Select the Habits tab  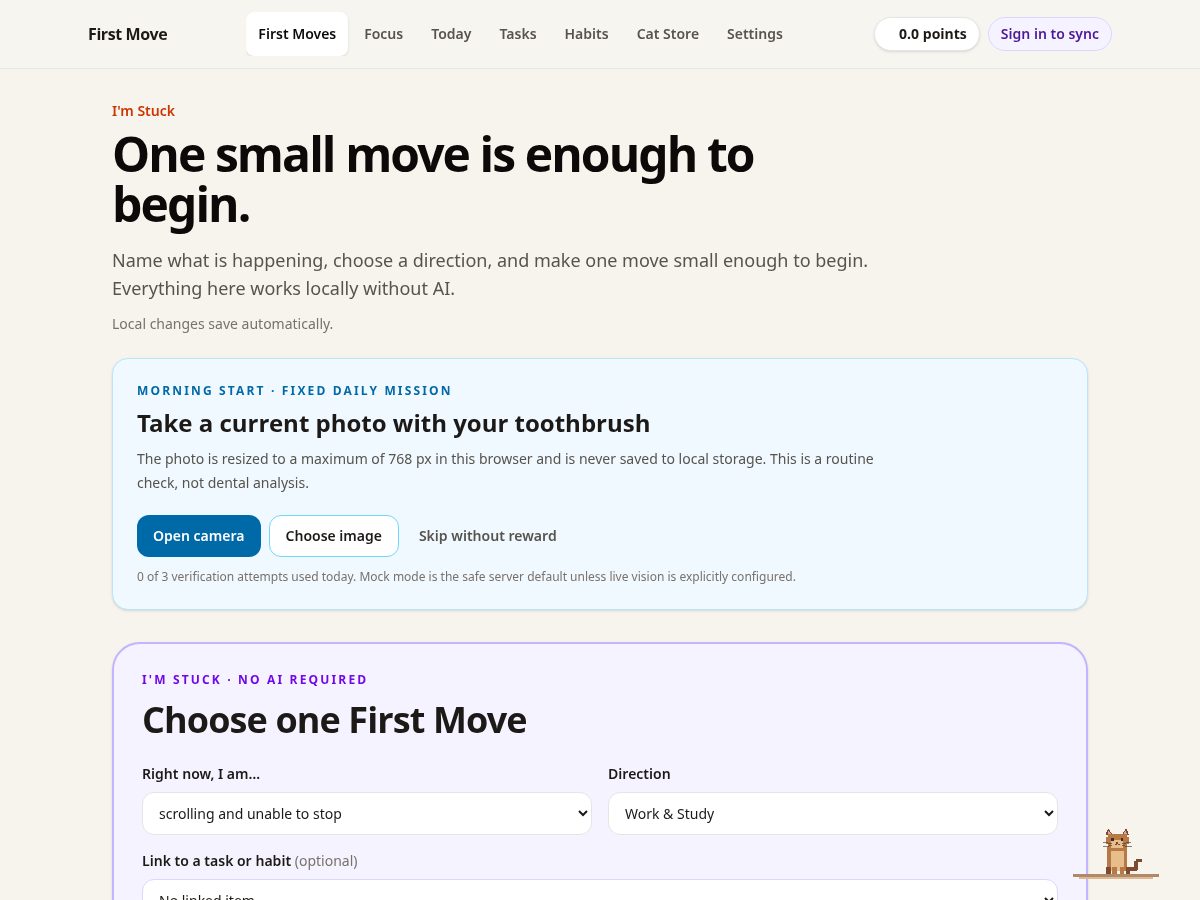pyautogui.click(x=586, y=34)
